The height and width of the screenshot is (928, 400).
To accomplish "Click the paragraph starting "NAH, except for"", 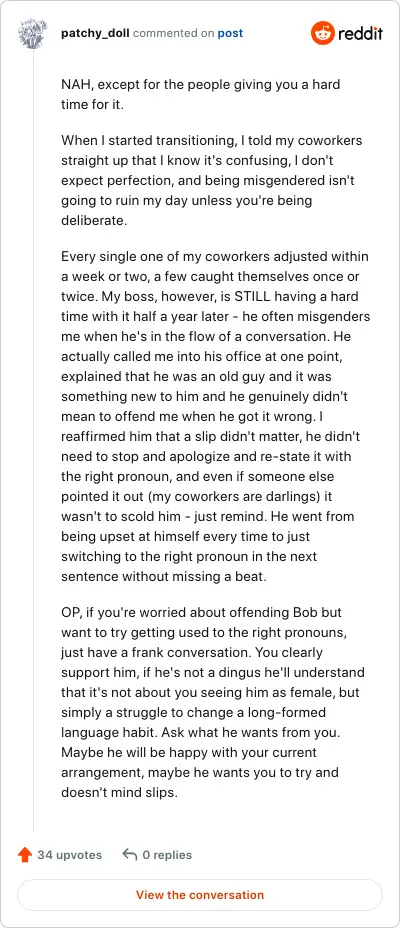I will tap(201, 94).
